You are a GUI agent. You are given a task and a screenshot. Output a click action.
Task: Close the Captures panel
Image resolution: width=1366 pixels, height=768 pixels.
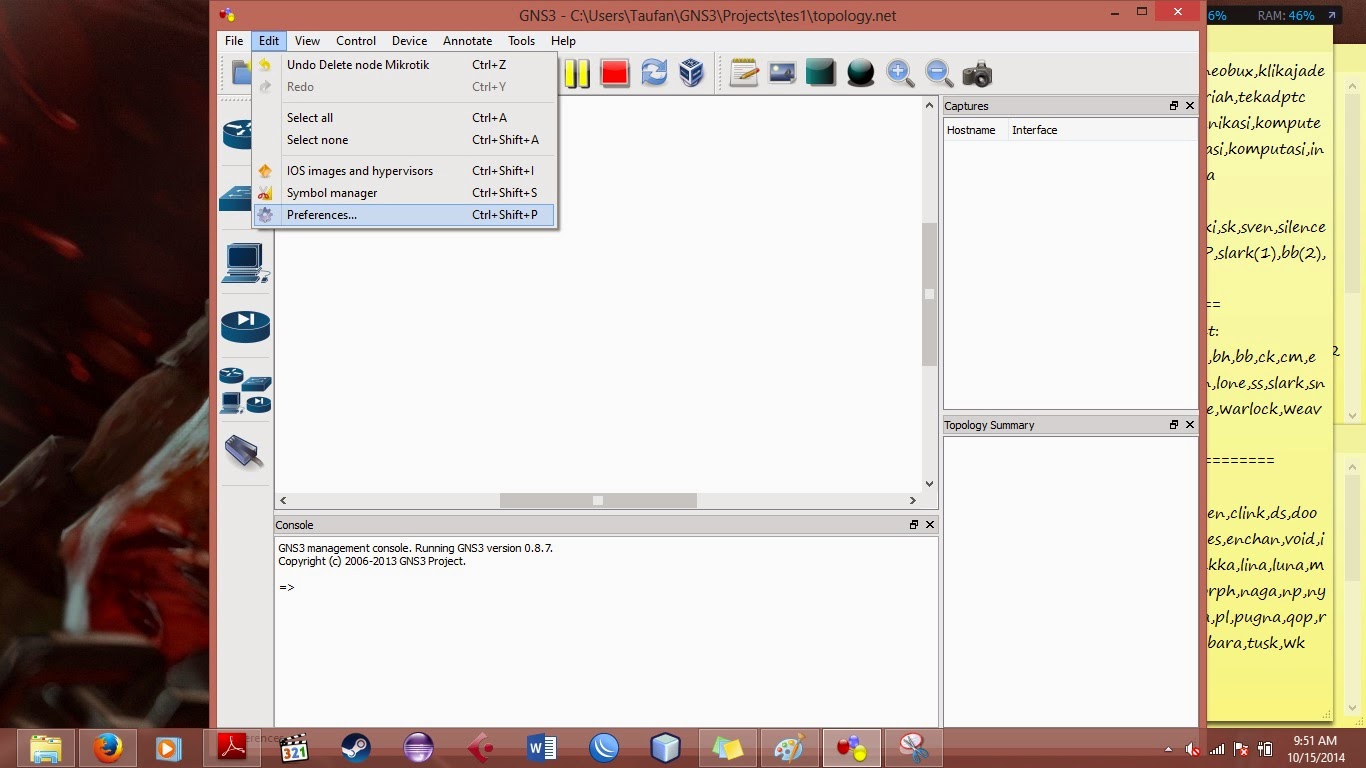(1190, 106)
